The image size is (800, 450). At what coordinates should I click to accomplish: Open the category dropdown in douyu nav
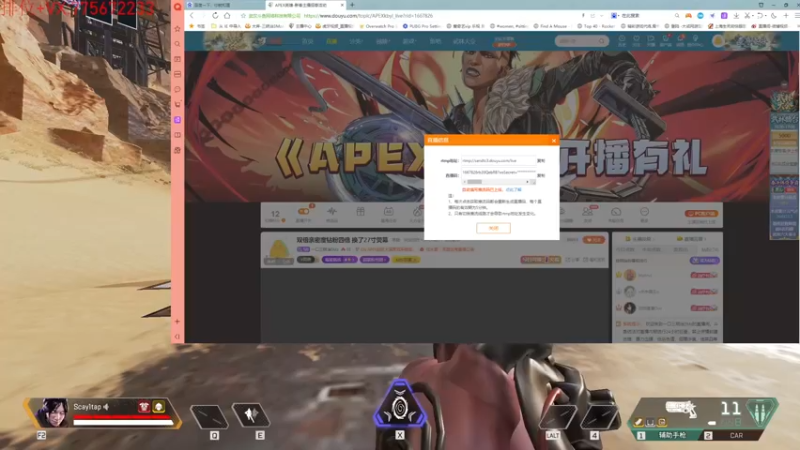coord(356,41)
